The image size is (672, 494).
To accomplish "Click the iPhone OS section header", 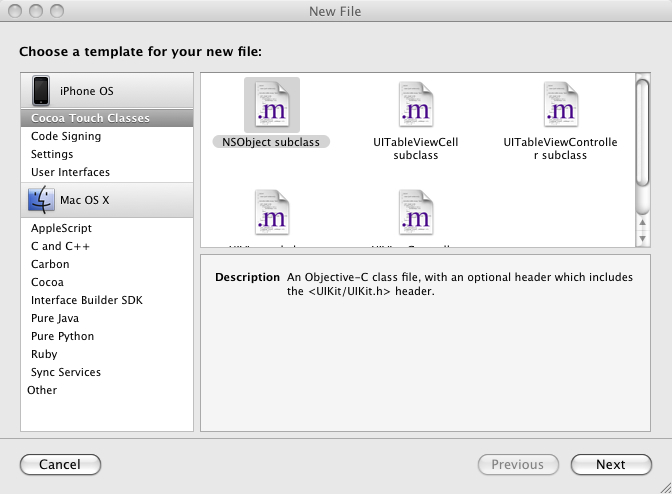I will click(107, 90).
